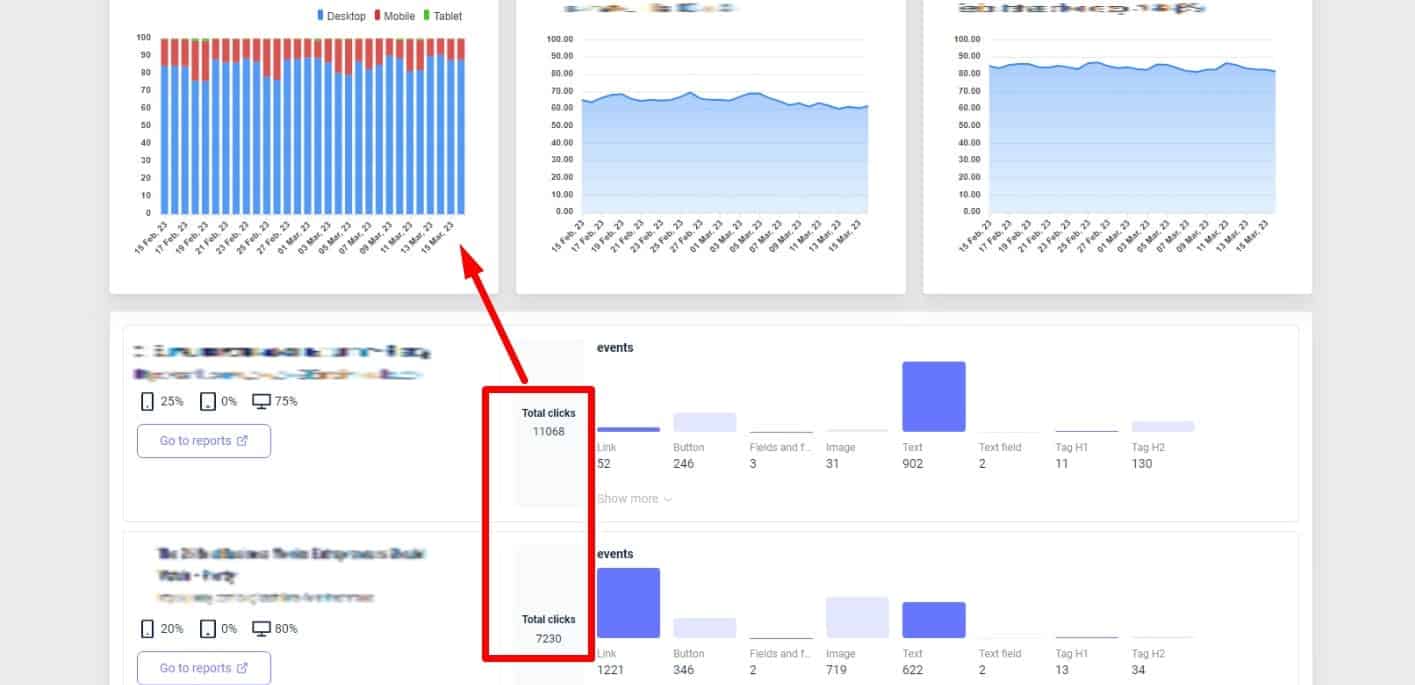Click the tablet icon in the first page card
The height and width of the screenshot is (685, 1415).
pos(208,401)
